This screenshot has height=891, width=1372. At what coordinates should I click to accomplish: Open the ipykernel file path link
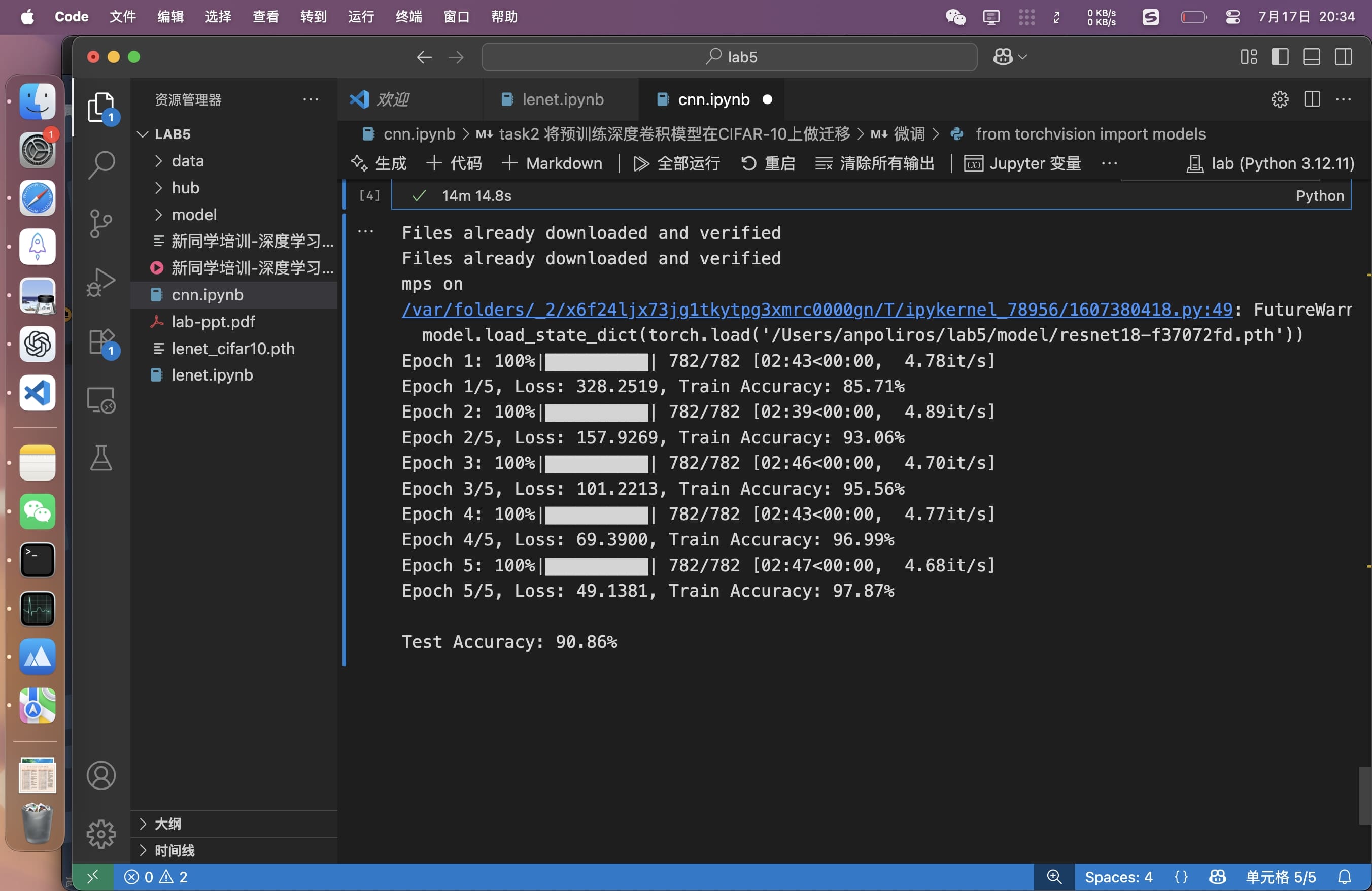[x=816, y=310]
